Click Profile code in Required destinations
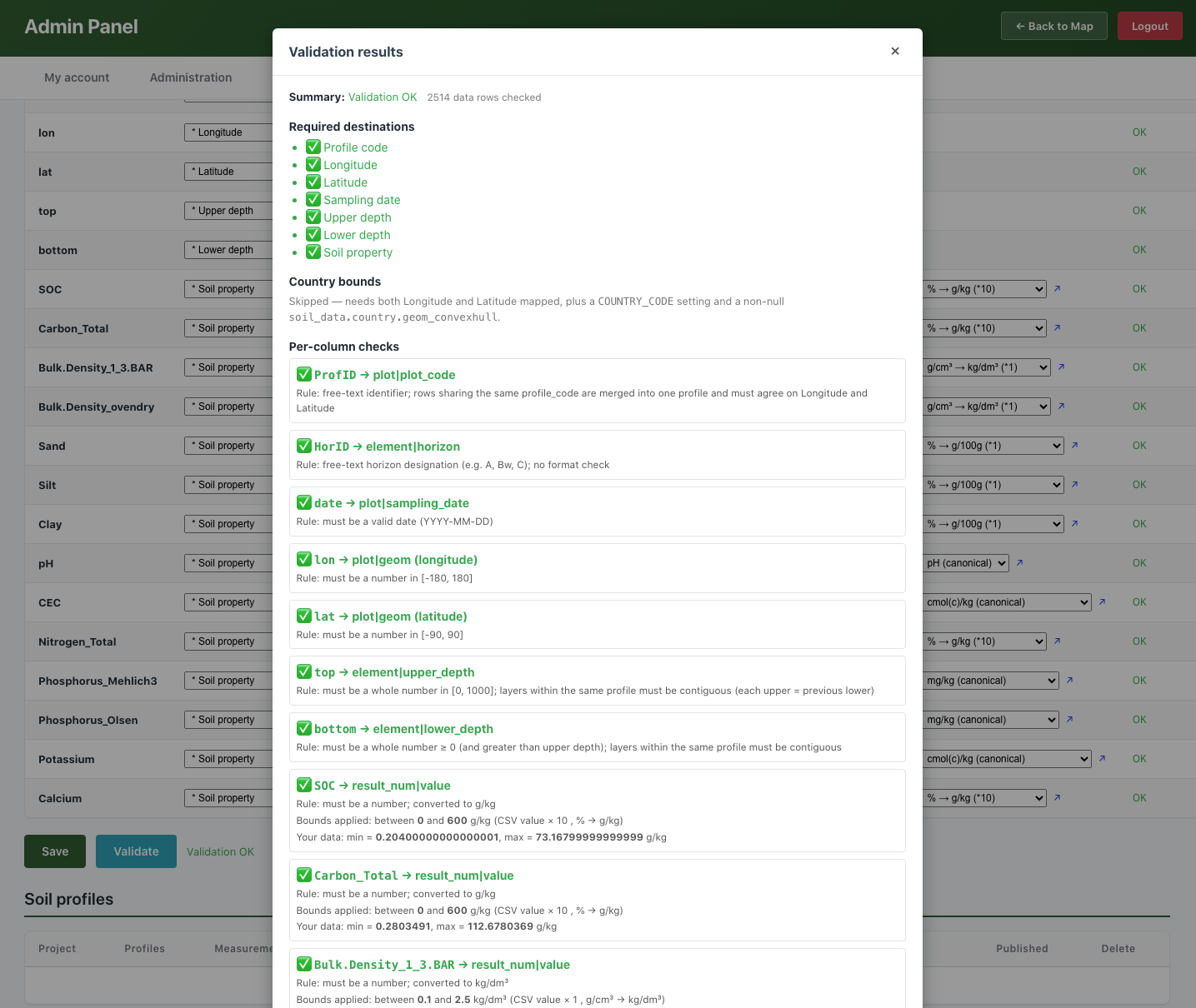The width and height of the screenshot is (1196, 1008). (355, 147)
